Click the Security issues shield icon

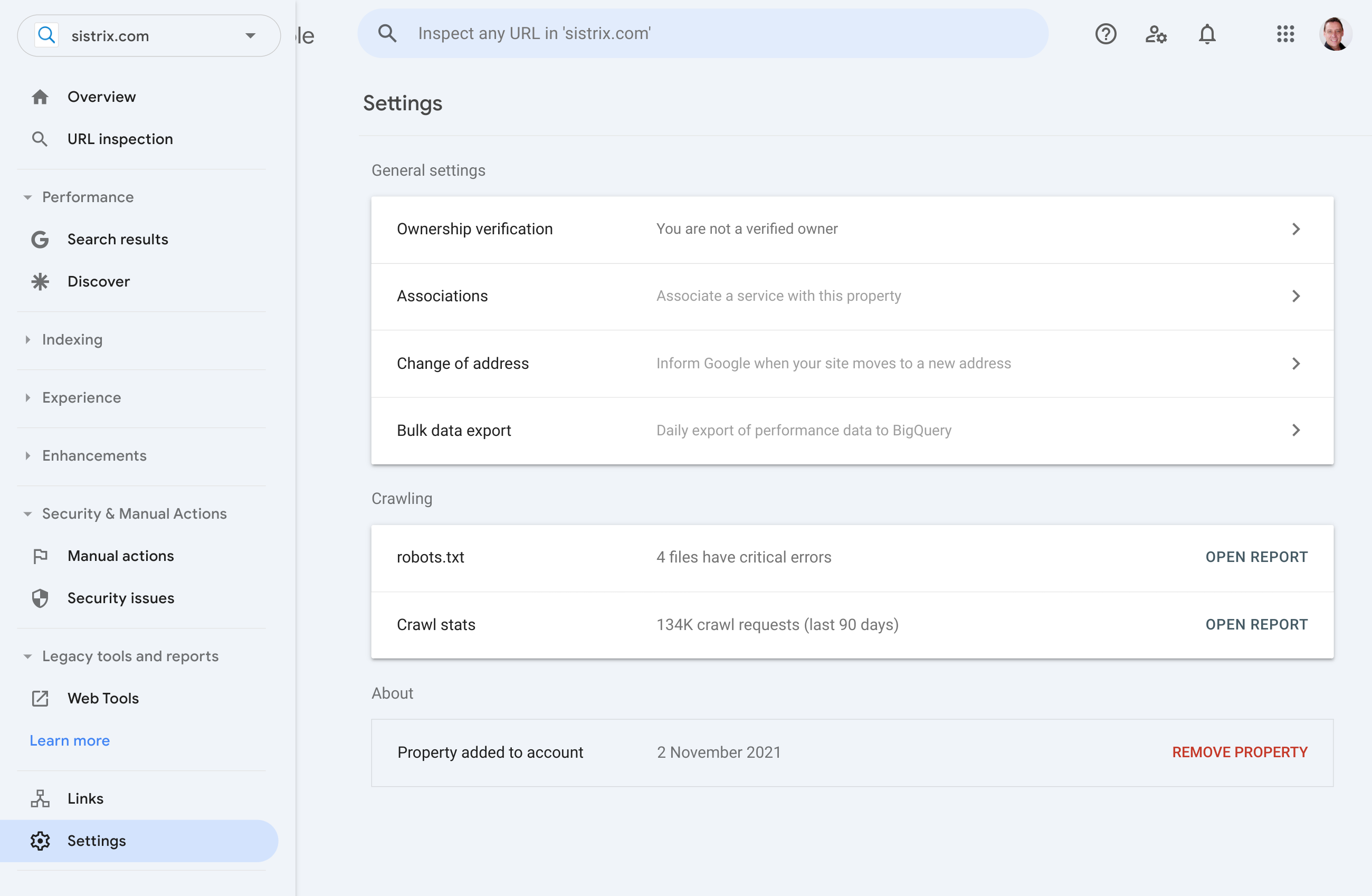pos(40,598)
